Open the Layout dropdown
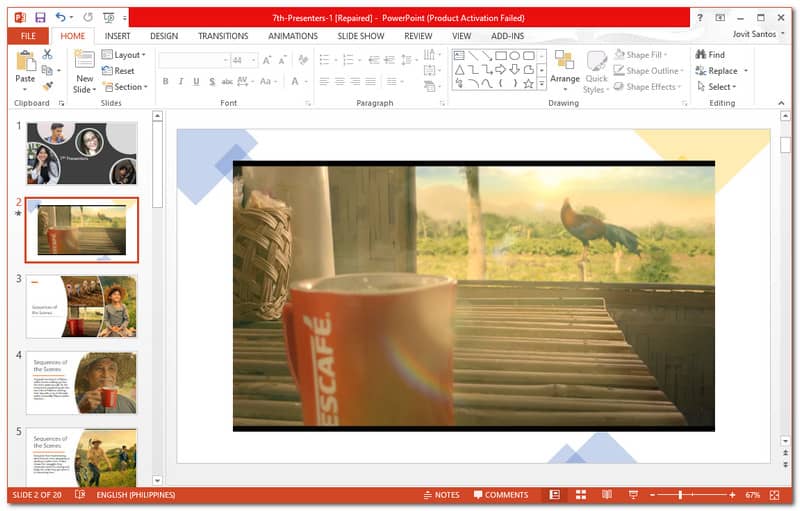Image resolution: width=800 pixels, height=511 pixels. tap(123, 55)
